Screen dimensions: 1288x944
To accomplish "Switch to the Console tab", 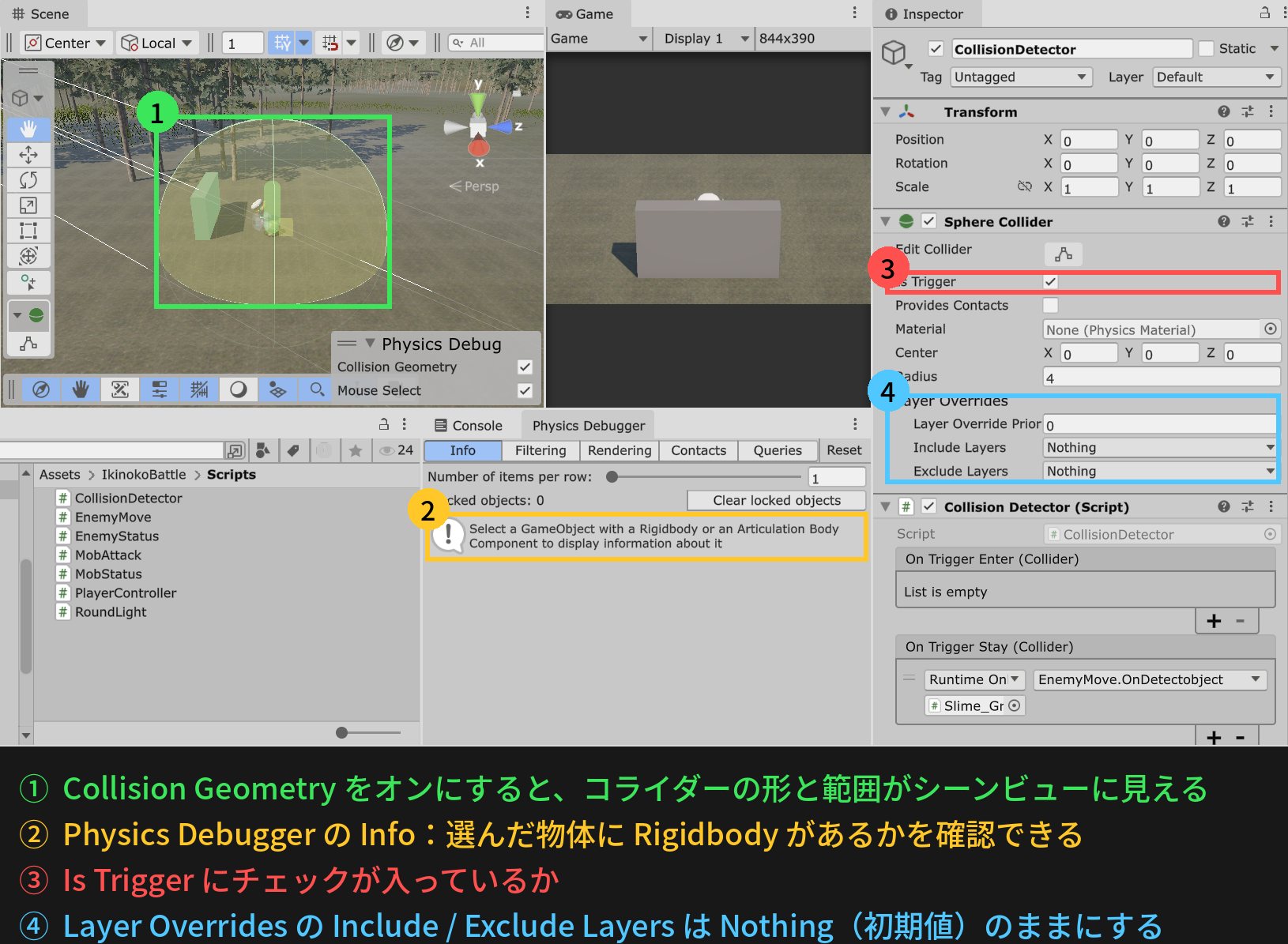I will (x=469, y=425).
